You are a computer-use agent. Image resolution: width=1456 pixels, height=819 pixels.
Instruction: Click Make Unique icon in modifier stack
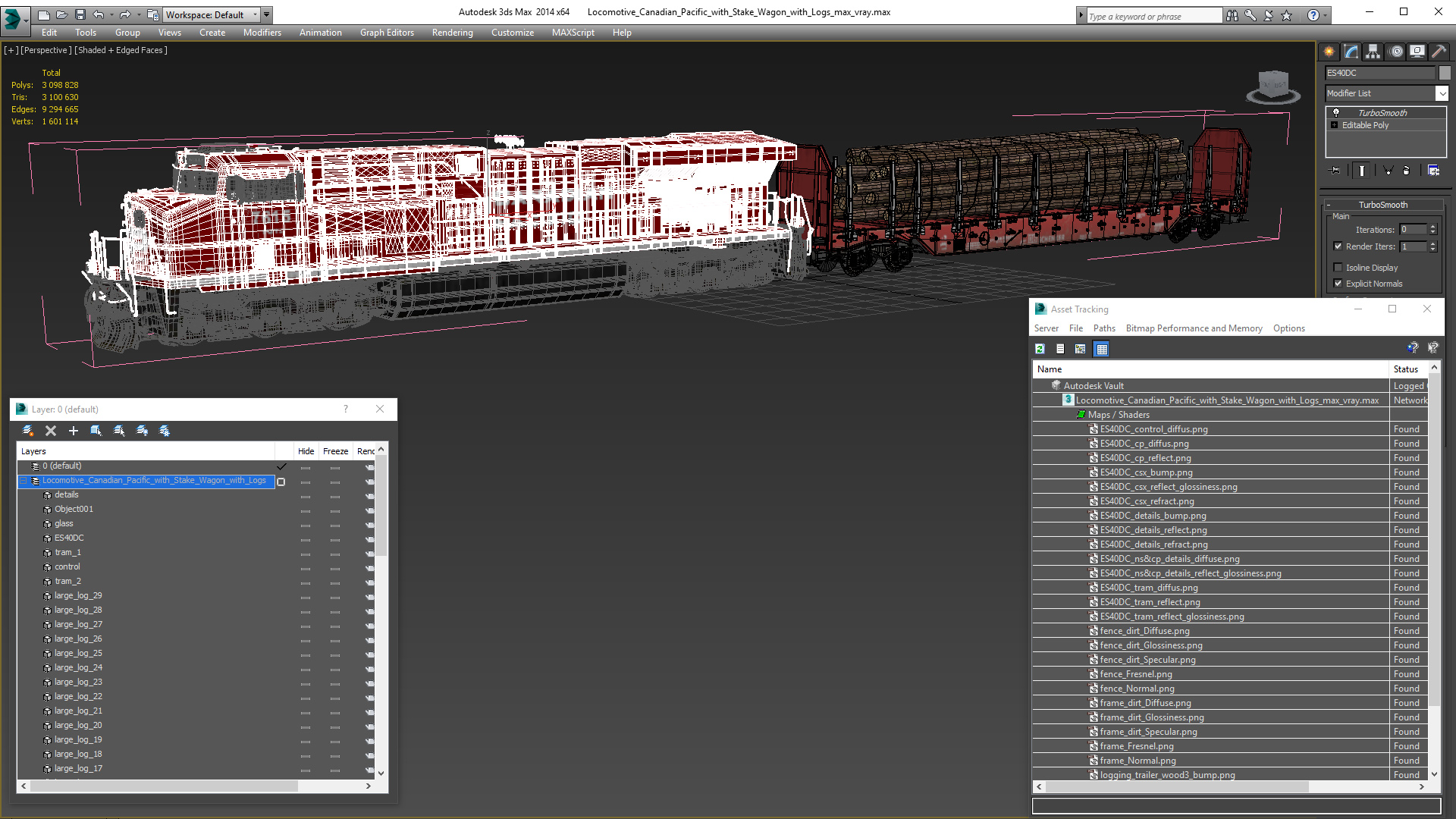coord(1388,171)
